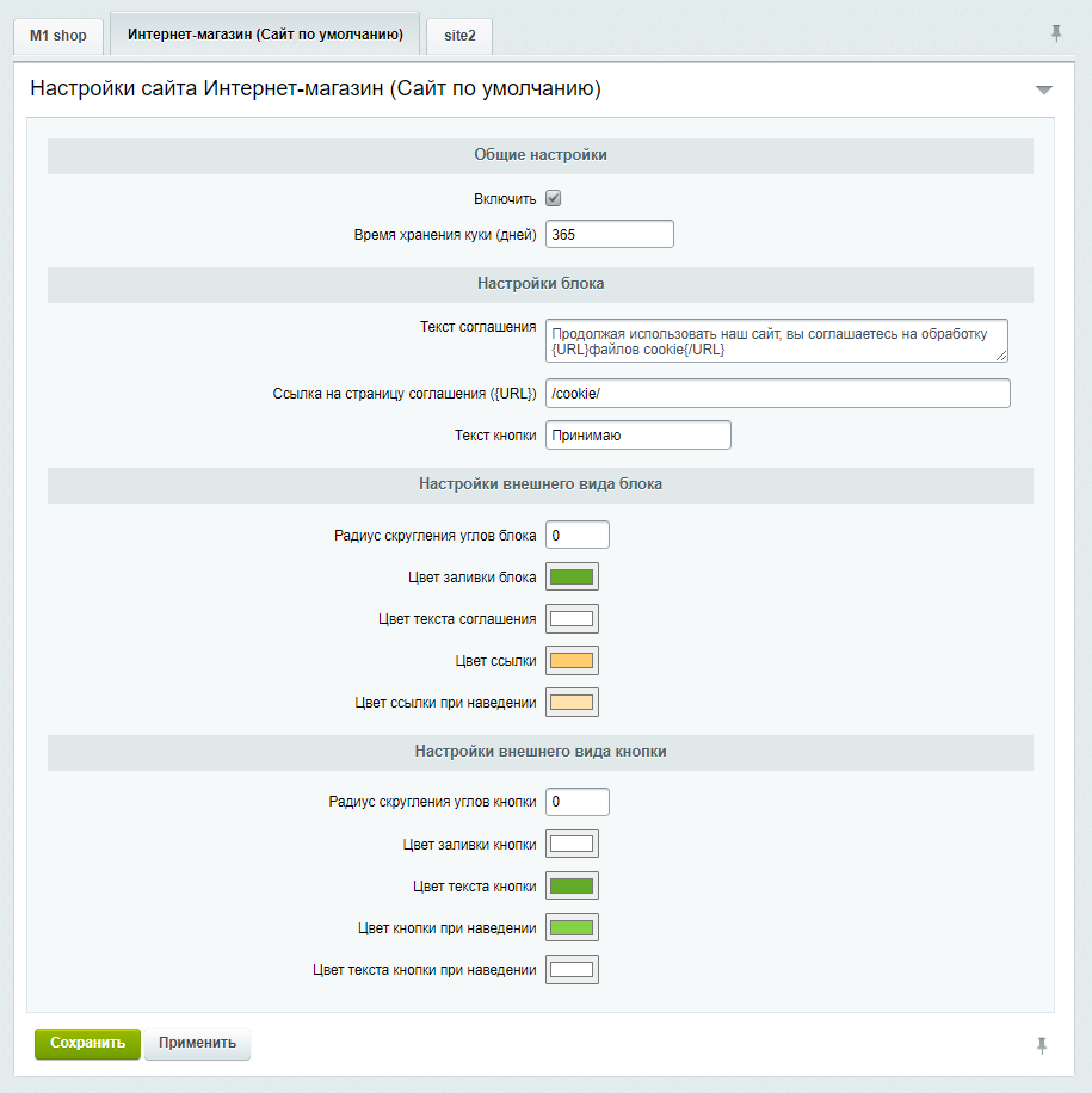Screen dimensions: 1092x1093
Task: Collapse the site settings section arrow
Action: (x=1043, y=89)
